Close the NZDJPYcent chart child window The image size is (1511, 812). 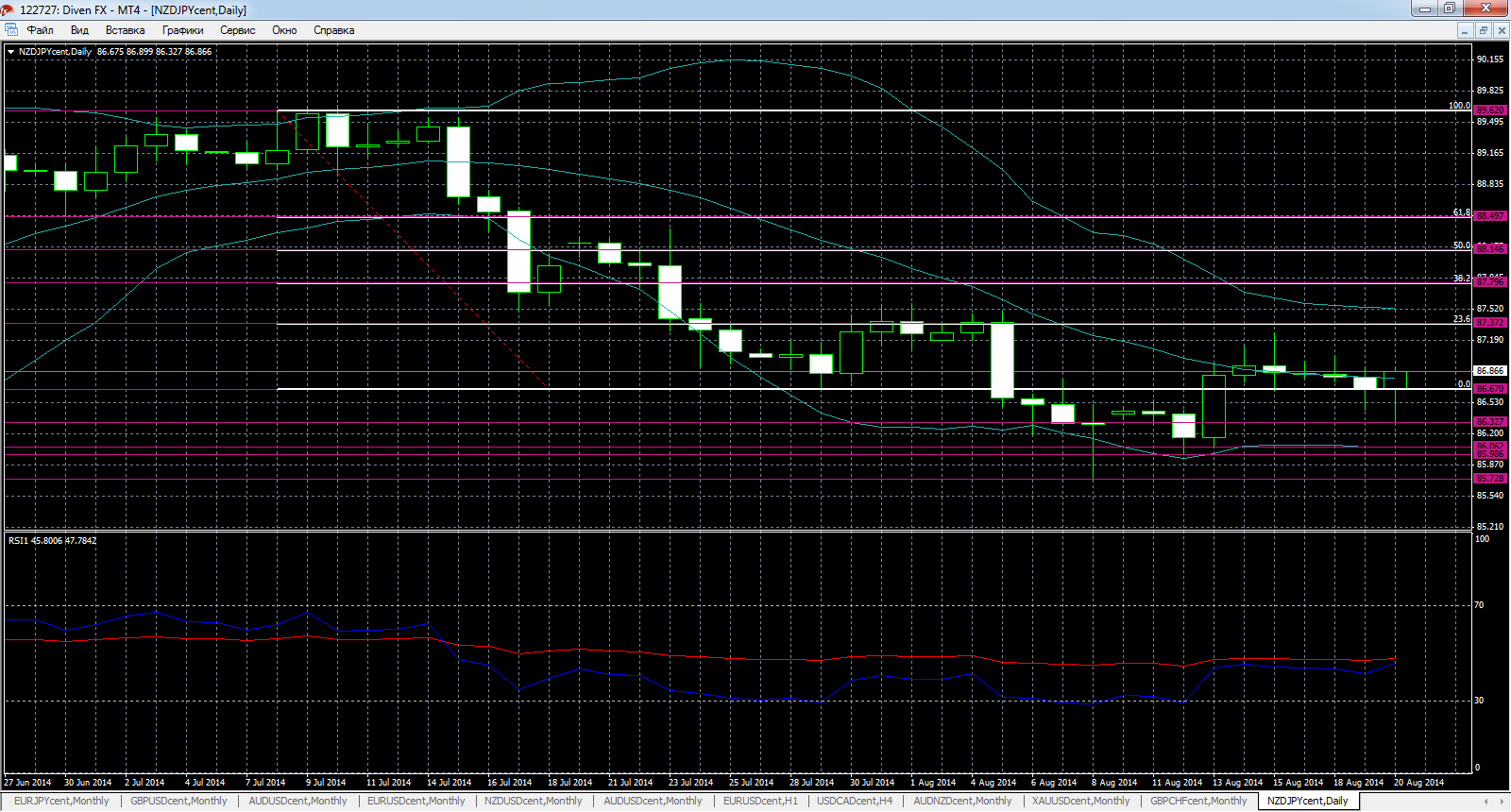pos(1501,30)
